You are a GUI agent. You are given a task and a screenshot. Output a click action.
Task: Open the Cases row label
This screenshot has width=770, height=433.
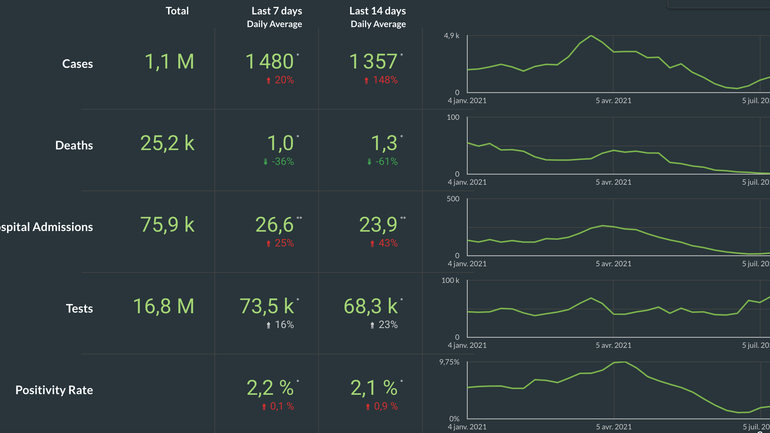click(x=77, y=64)
